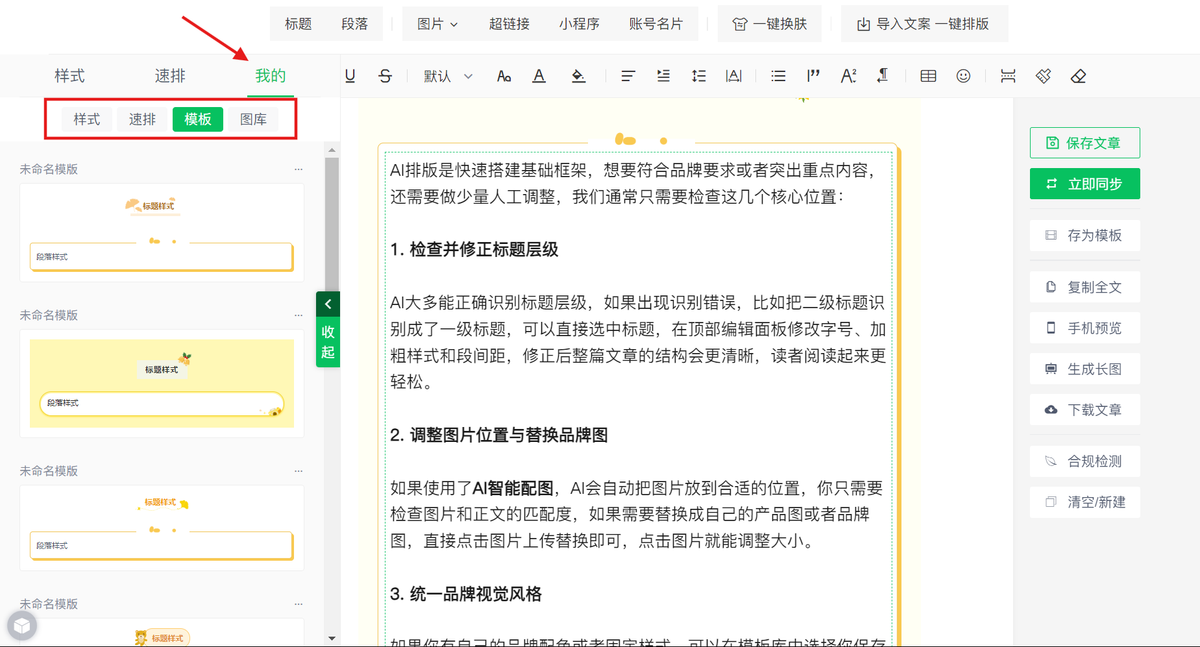Screen dimensions: 1200x647
Task: Open 手机预览 mobile preview
Action: pos(1085,328)
